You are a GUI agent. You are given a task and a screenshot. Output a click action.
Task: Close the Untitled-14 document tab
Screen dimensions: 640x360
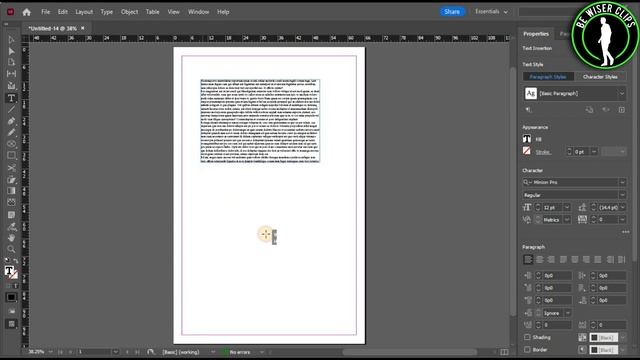pyautogui.click(x=82, y=28)
